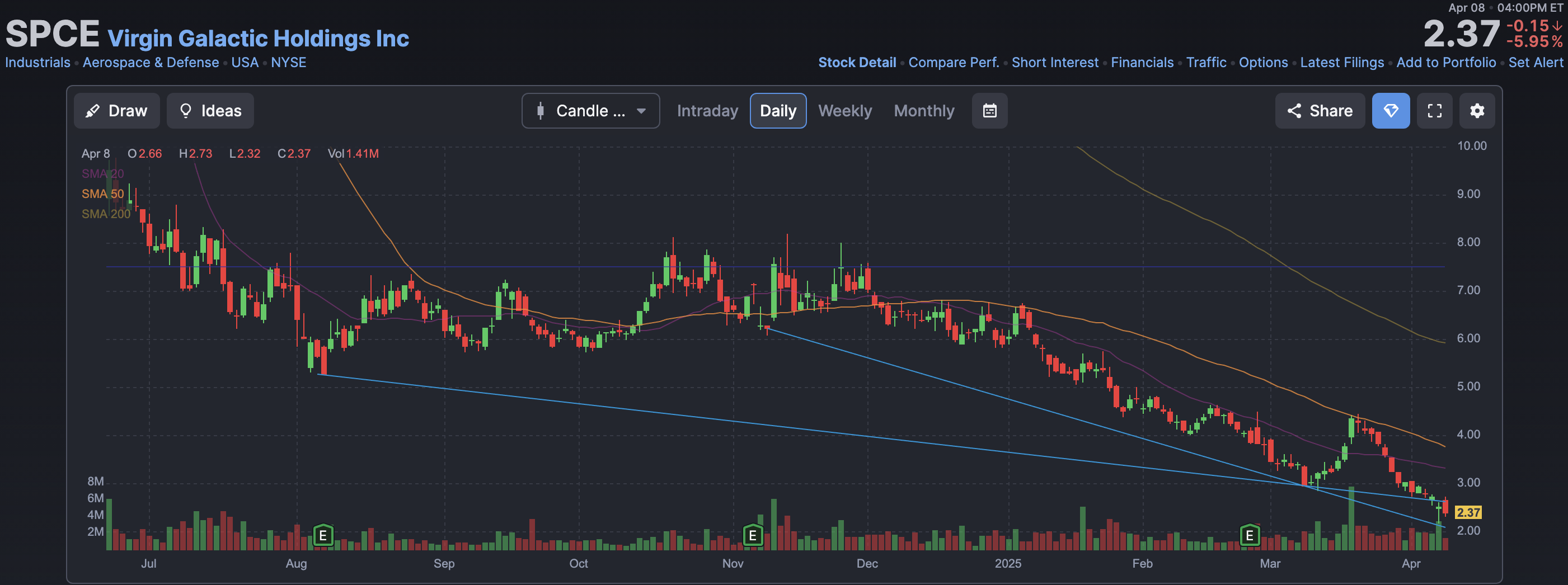The image size is (1568, 585).
Task: Open the USA country link
Action: 245,63
